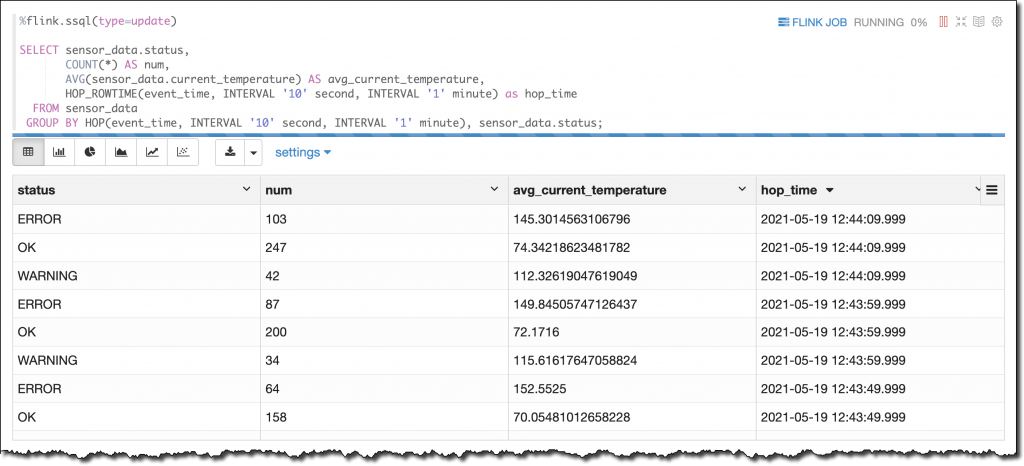Open avg_current_temperature column menu chevron

click(x=742, y=189)
